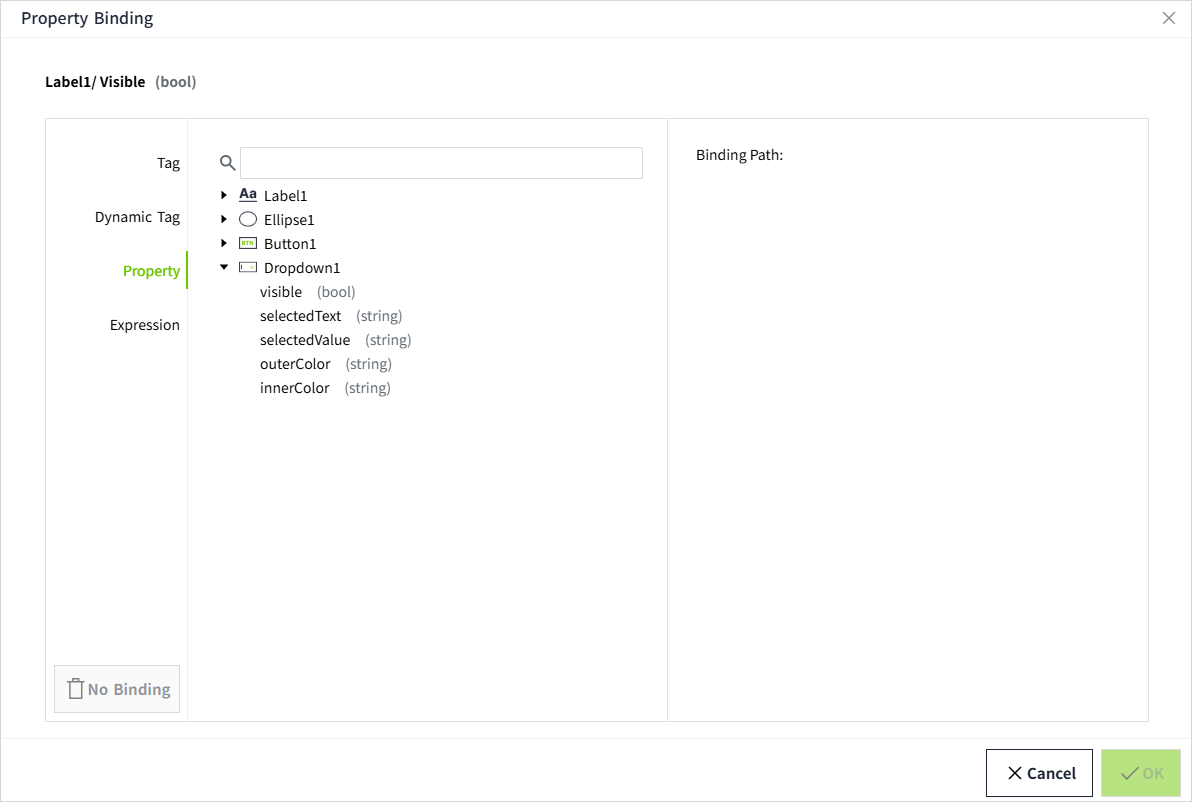Image resolution: width=1192 pixels, height=802 pixels.
Task: Select the Property tab
Action: (x=151, y=271)
